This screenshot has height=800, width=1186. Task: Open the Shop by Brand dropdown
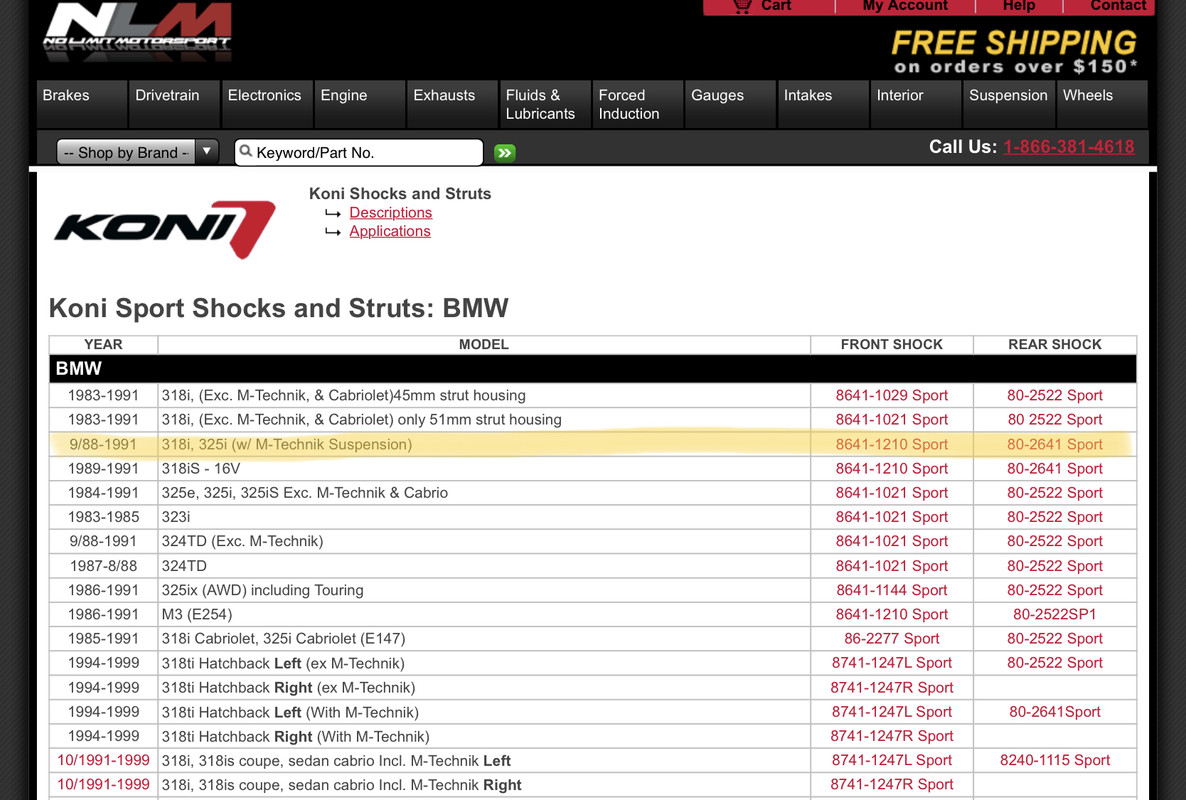pos(138,152)
